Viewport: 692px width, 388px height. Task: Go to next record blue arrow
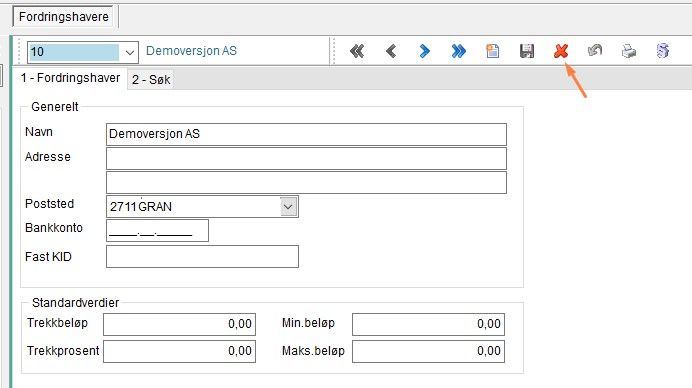click(425, 51)
